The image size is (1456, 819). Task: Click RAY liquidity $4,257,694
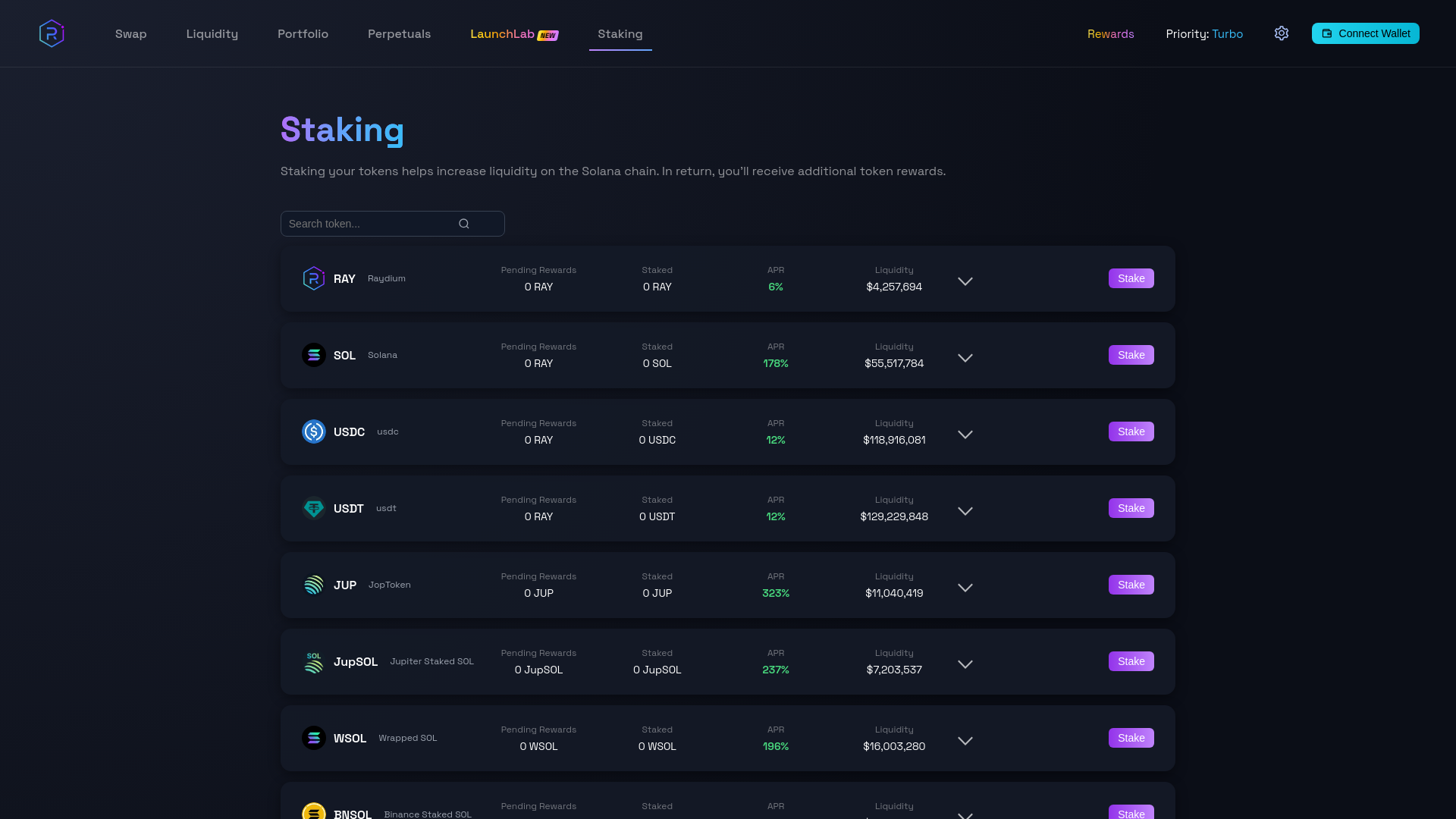click(894, 287)
